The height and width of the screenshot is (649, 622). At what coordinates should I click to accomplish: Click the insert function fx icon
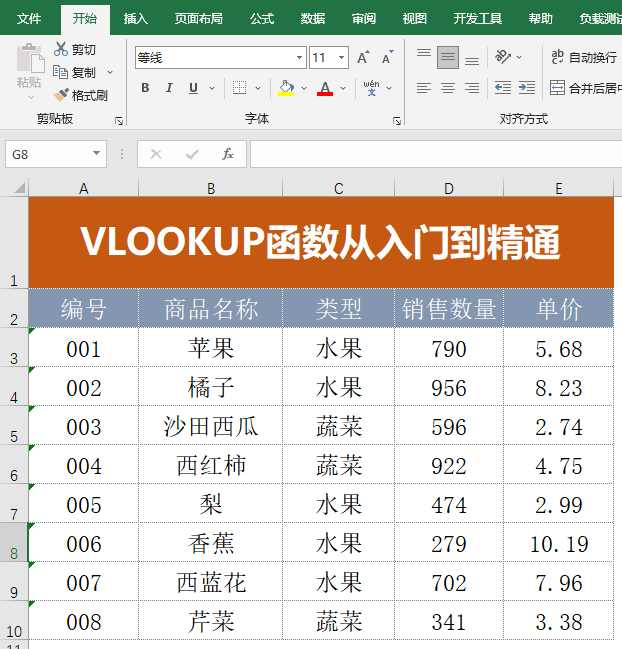(228, 154)
